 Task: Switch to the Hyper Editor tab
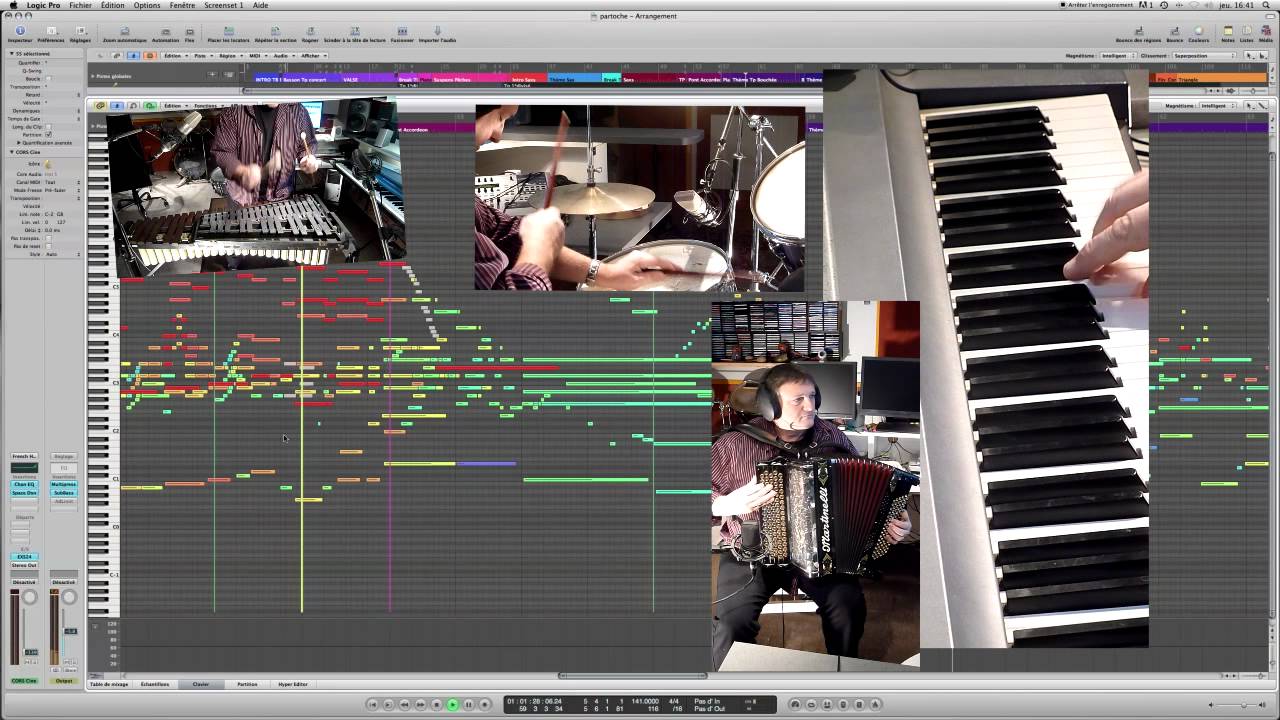click(293, 684)
